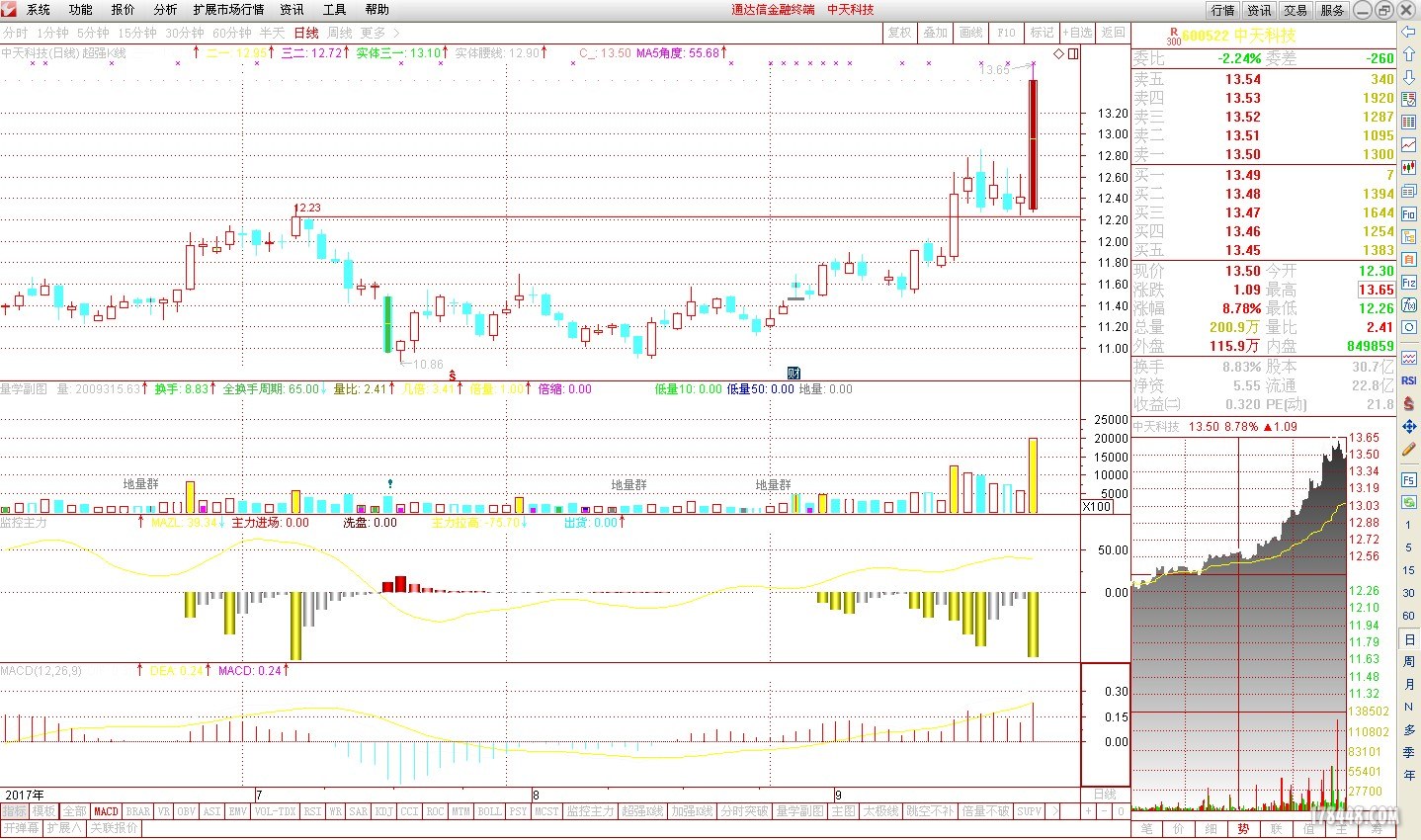
Task: Select the pencil drawing tool icon
Action: click(1409, 450)
